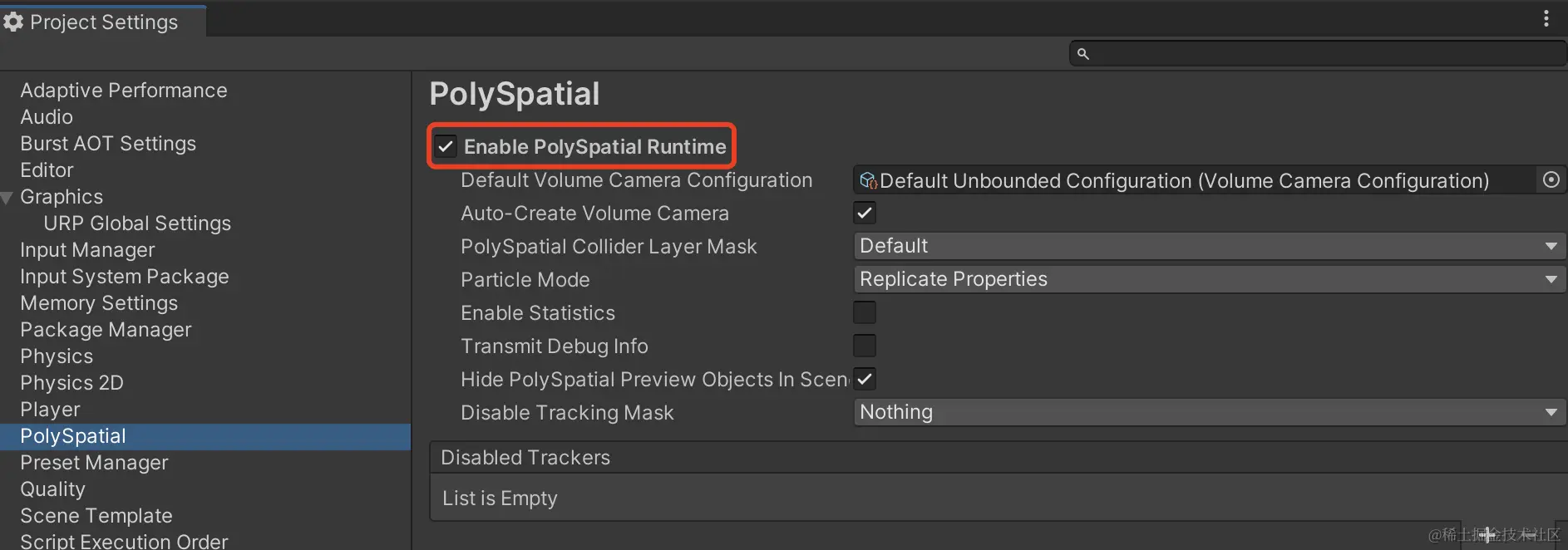Click the search magnifier icon
This screenshot has width=1568, height=550.
click(1082, 54)
